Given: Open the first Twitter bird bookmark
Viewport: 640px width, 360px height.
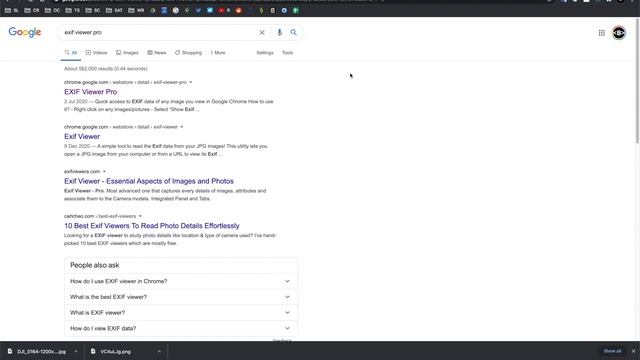Looking at the screenshot, I should (198, 10).
